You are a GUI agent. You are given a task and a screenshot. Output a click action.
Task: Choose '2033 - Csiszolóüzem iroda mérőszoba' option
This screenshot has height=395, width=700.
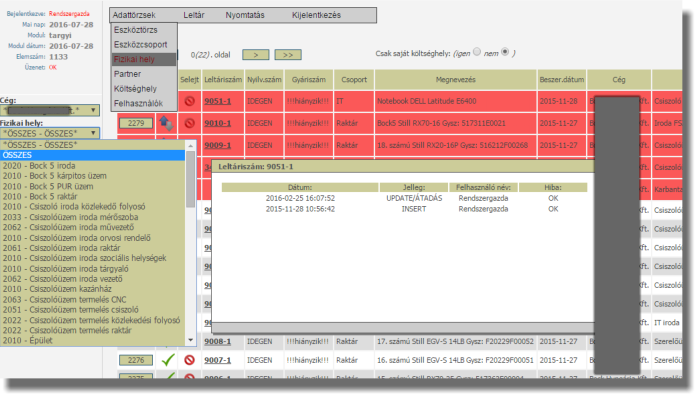click(x=92, y=217)
